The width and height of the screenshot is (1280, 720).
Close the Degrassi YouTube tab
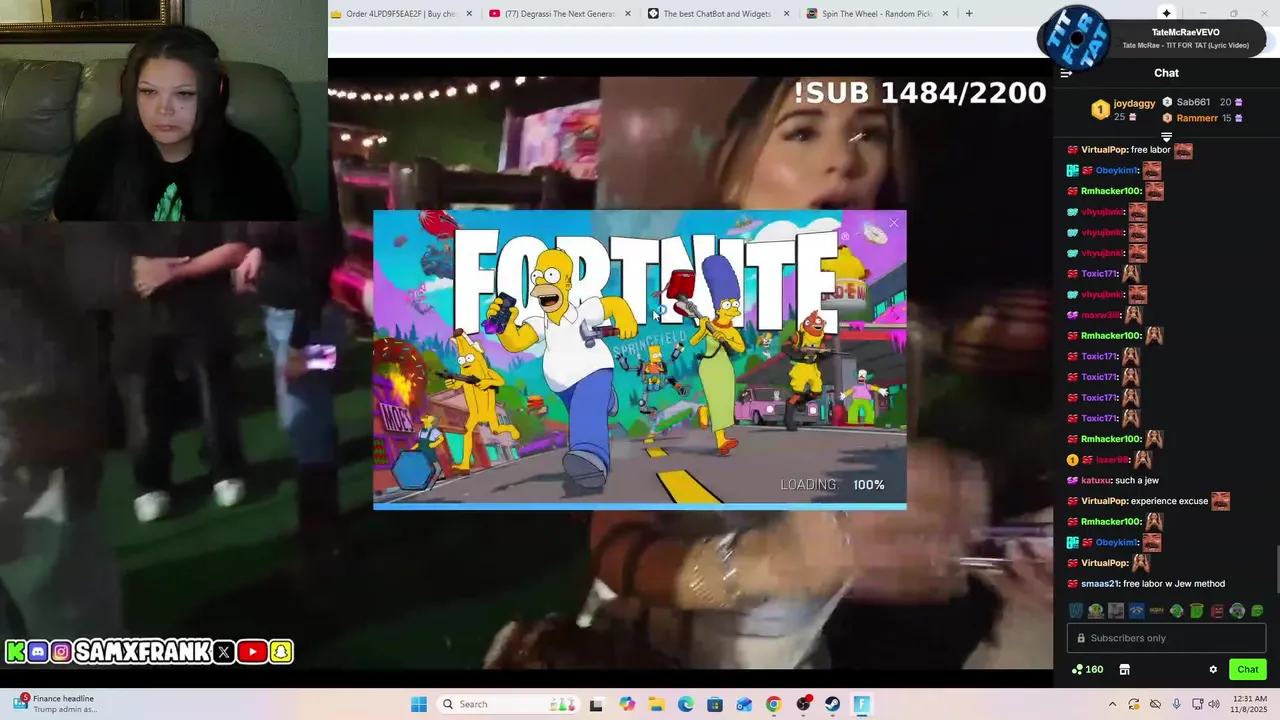[x=628, y=14]
